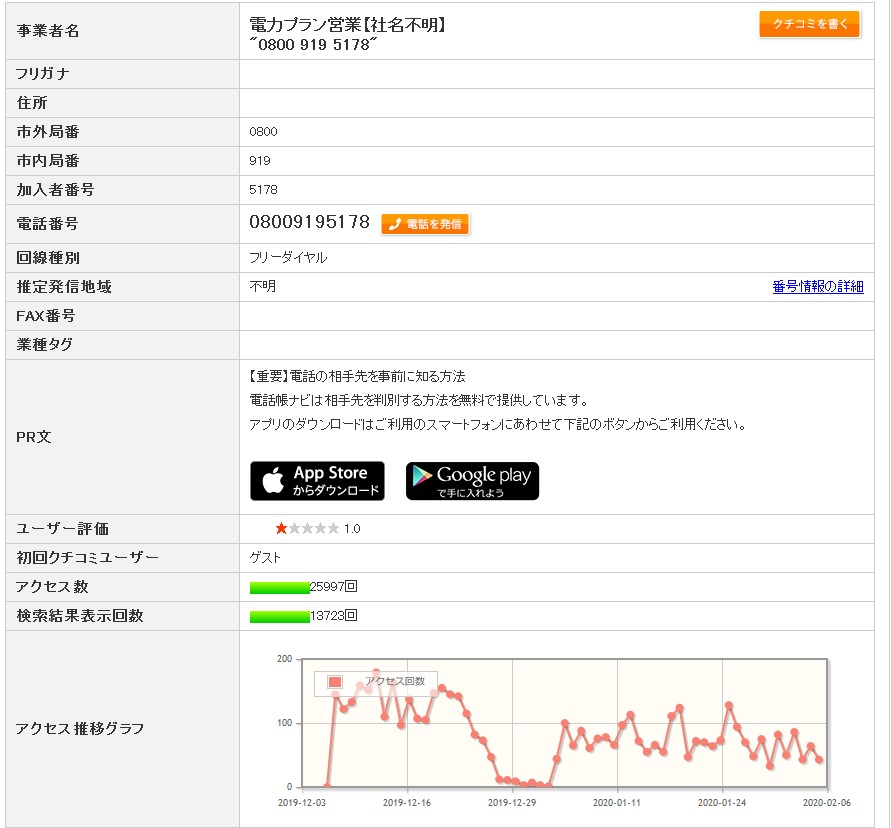Download via the App Store badge
The image size is (891, 828).
[x=317, y=481]
